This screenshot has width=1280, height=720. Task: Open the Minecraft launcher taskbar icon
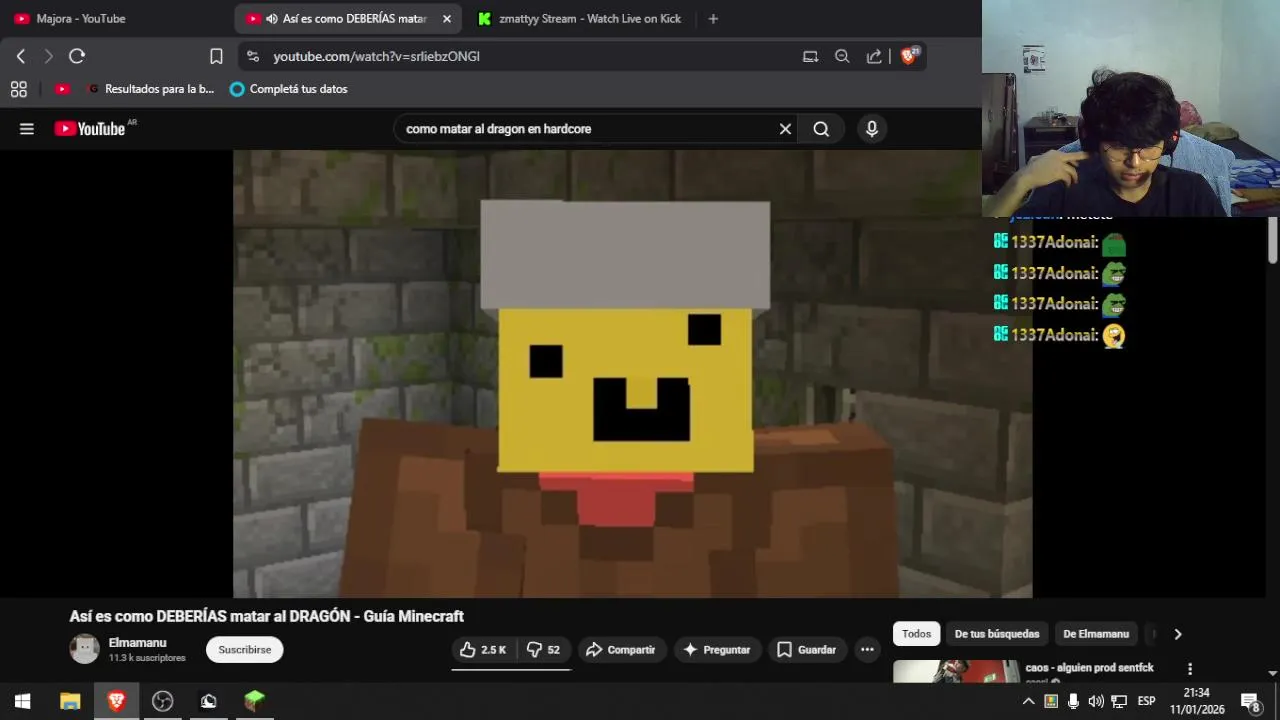click(x=254, y=701)
